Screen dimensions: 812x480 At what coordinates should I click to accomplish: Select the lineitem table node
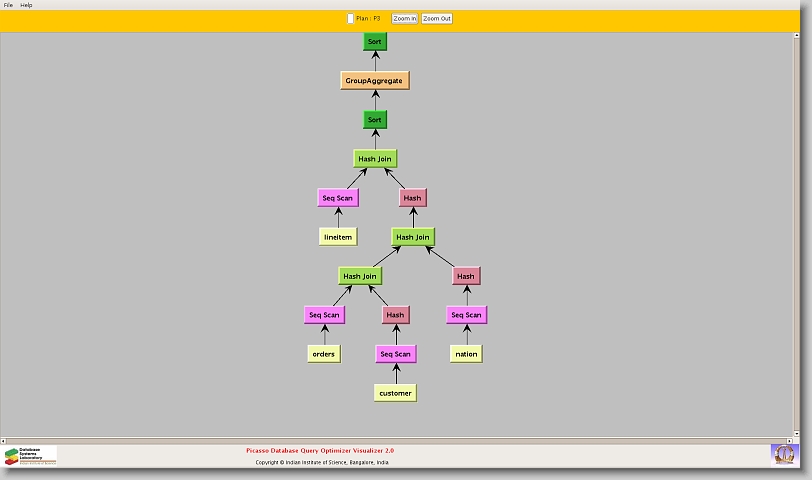point(338,237)
